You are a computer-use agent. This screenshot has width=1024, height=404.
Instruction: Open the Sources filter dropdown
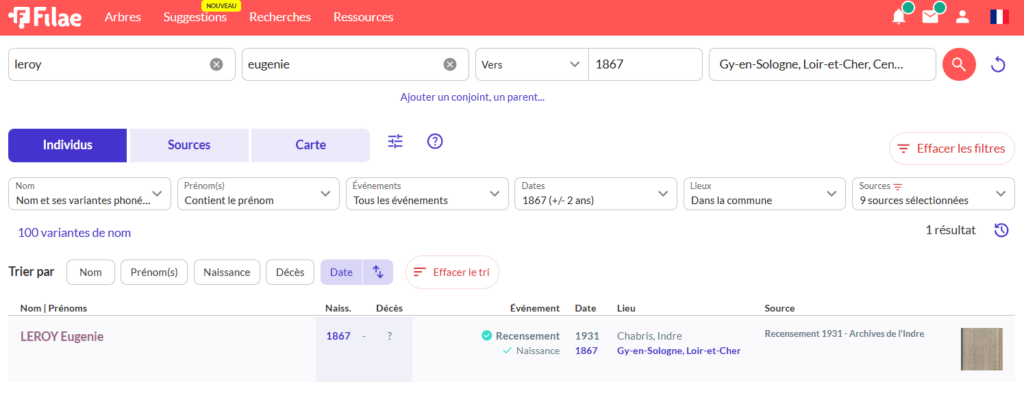932,193
